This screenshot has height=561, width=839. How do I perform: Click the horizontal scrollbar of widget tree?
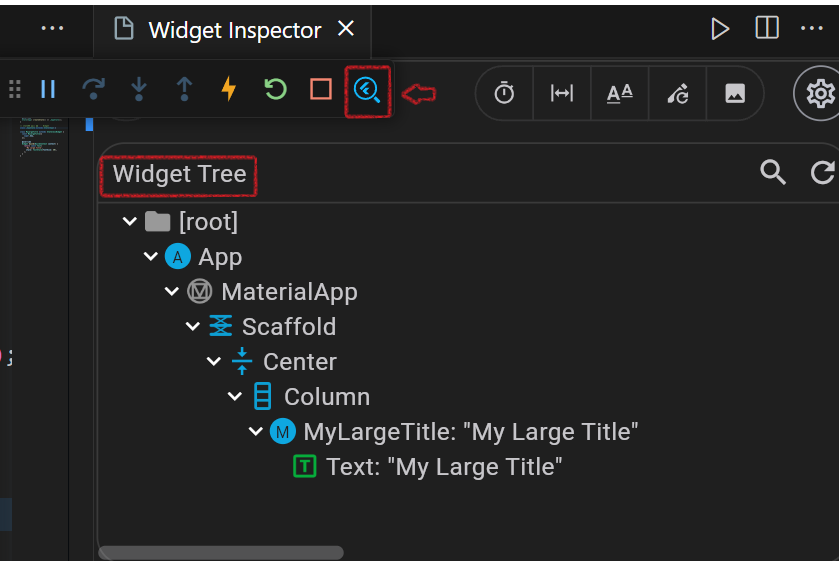pos(221,552)
